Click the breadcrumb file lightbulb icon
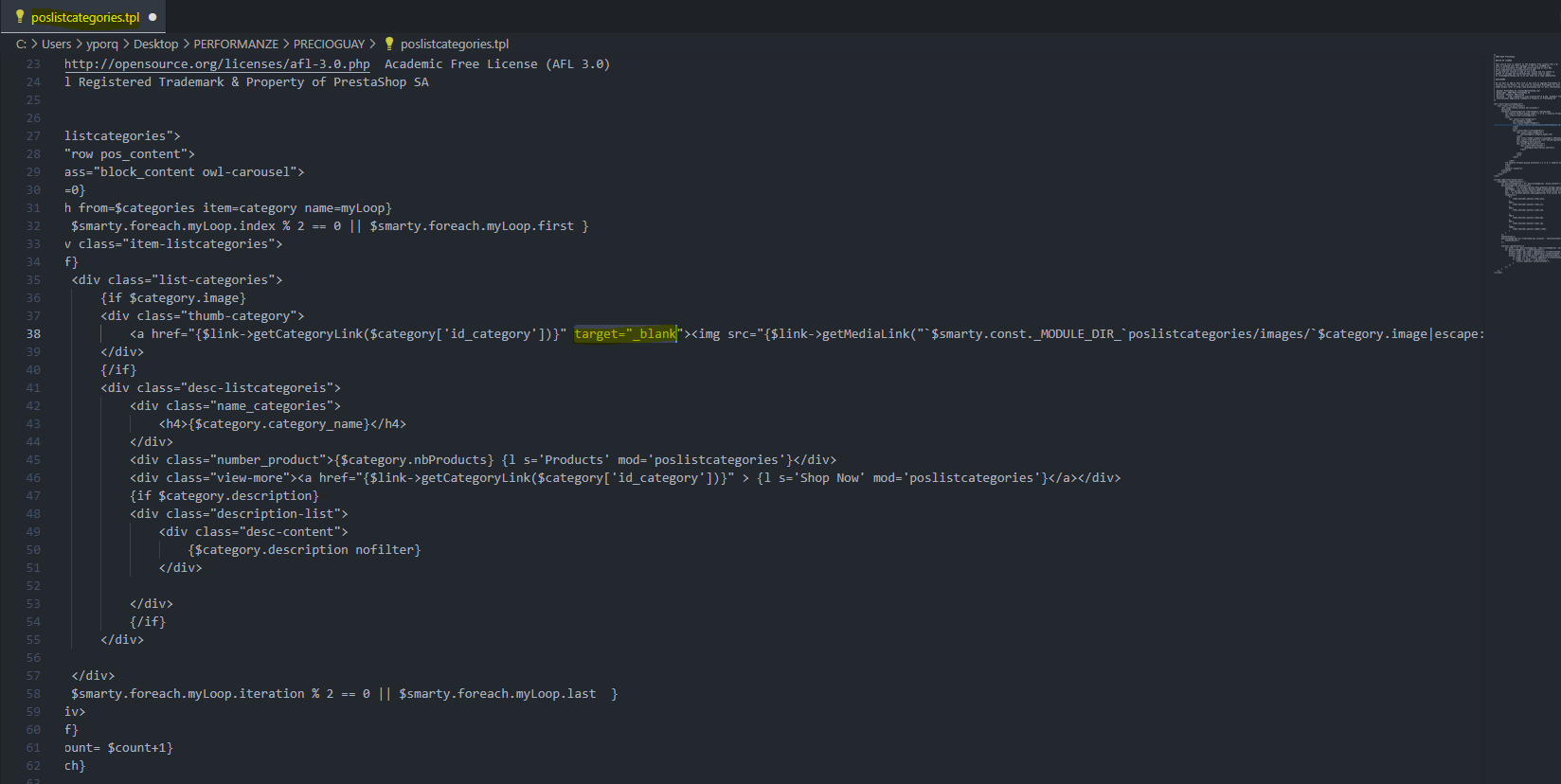The width and height of the screenshot is (1561, 784). click(x=389, y=44)
